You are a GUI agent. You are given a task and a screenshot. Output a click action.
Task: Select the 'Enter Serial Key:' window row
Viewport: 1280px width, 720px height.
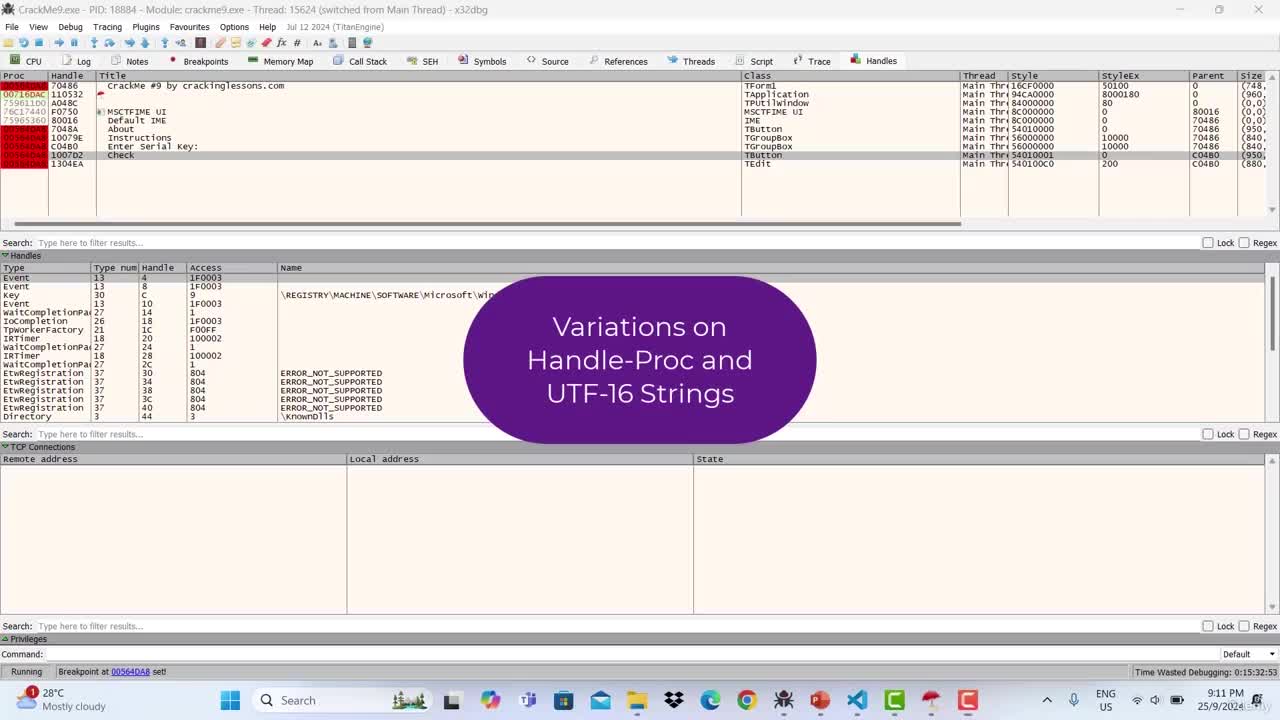(633, 147)
